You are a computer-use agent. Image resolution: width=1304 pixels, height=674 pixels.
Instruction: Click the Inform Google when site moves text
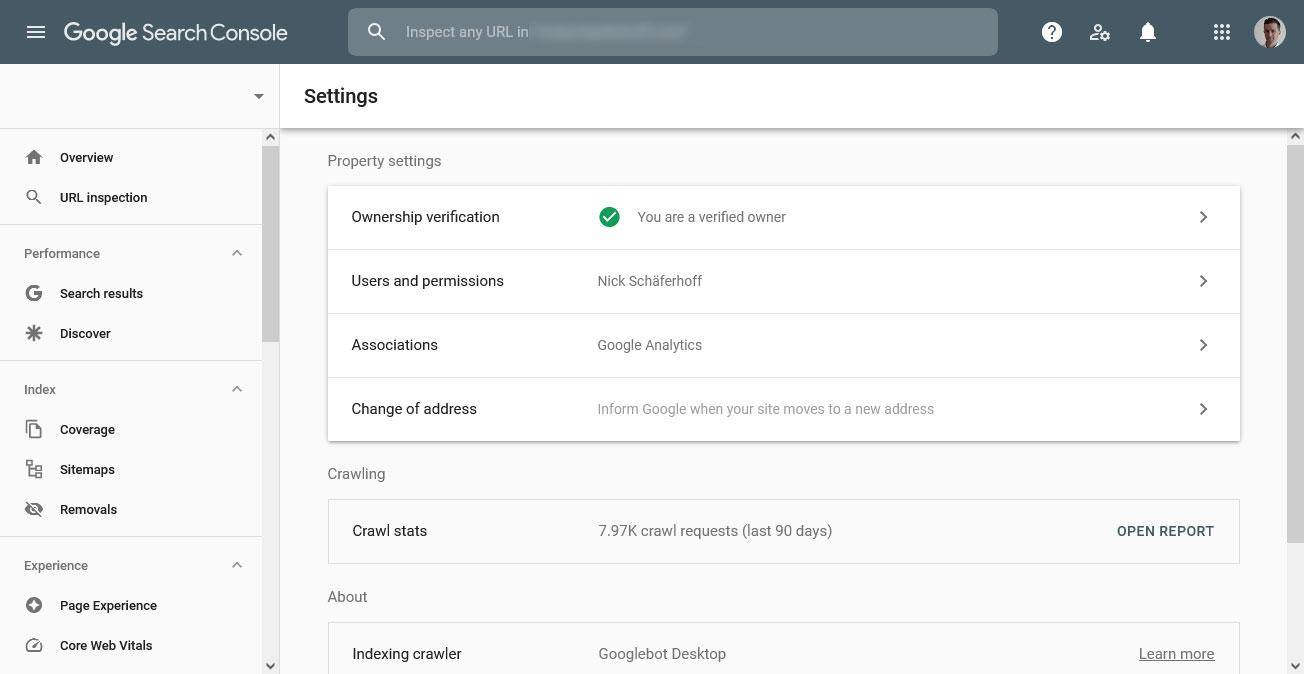pos(765,409)
